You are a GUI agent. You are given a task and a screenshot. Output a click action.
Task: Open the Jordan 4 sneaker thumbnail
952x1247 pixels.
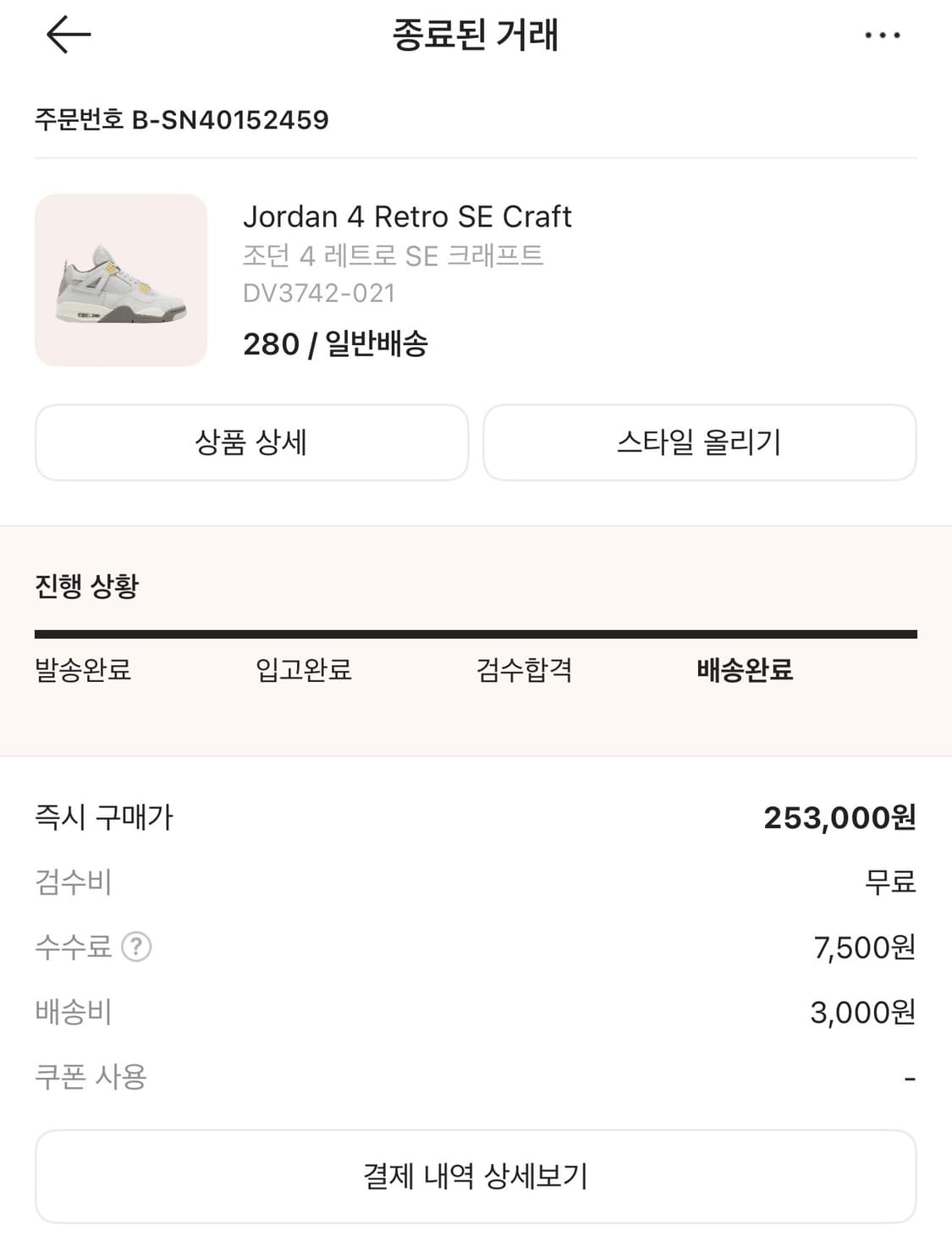point(121,280)
